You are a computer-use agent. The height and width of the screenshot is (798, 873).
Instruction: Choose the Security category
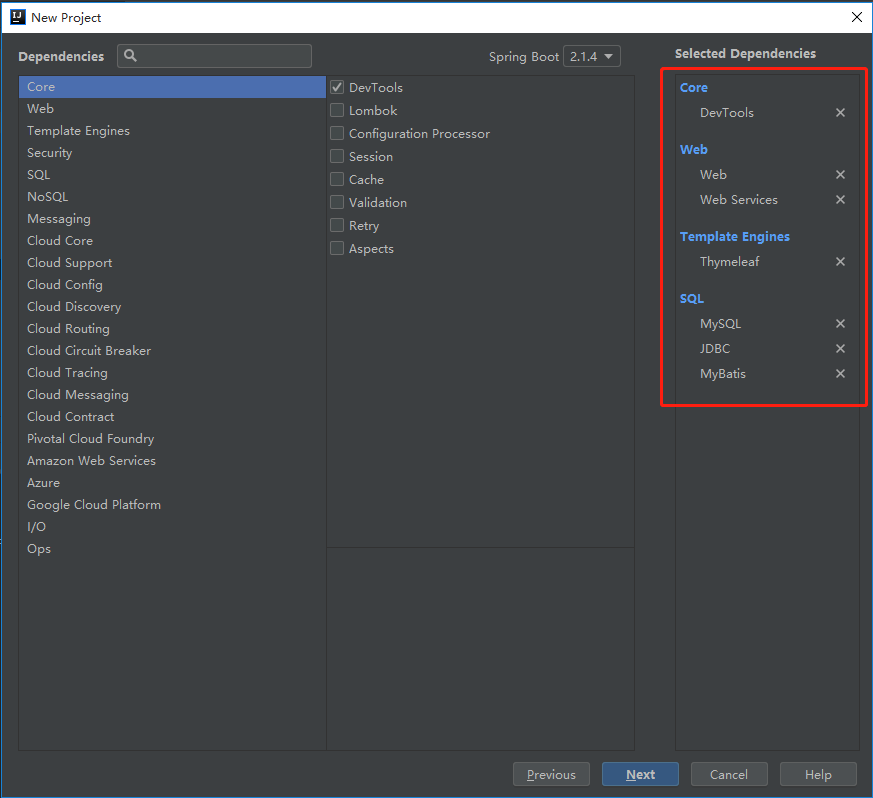pos(172,153)
